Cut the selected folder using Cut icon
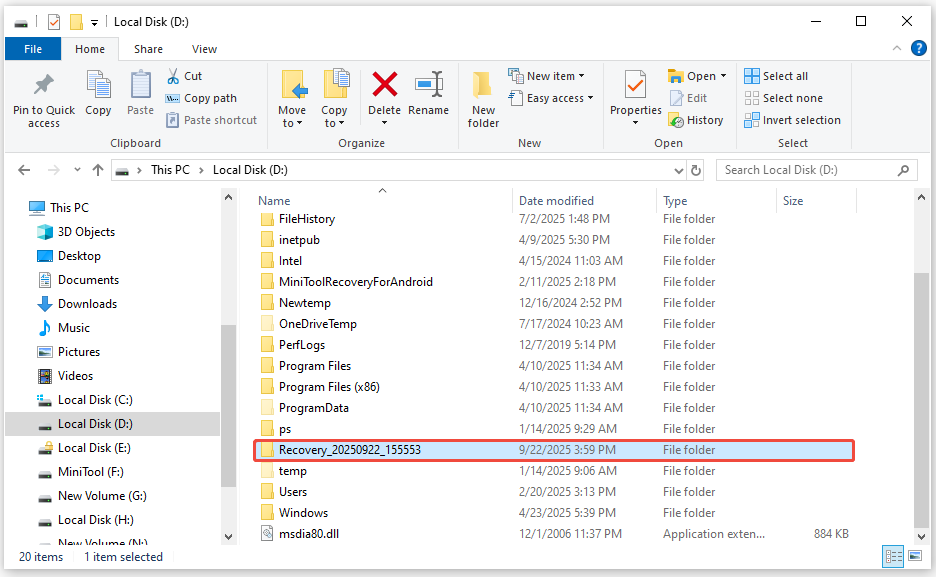 pyautogui.click(x=185, y=75)
